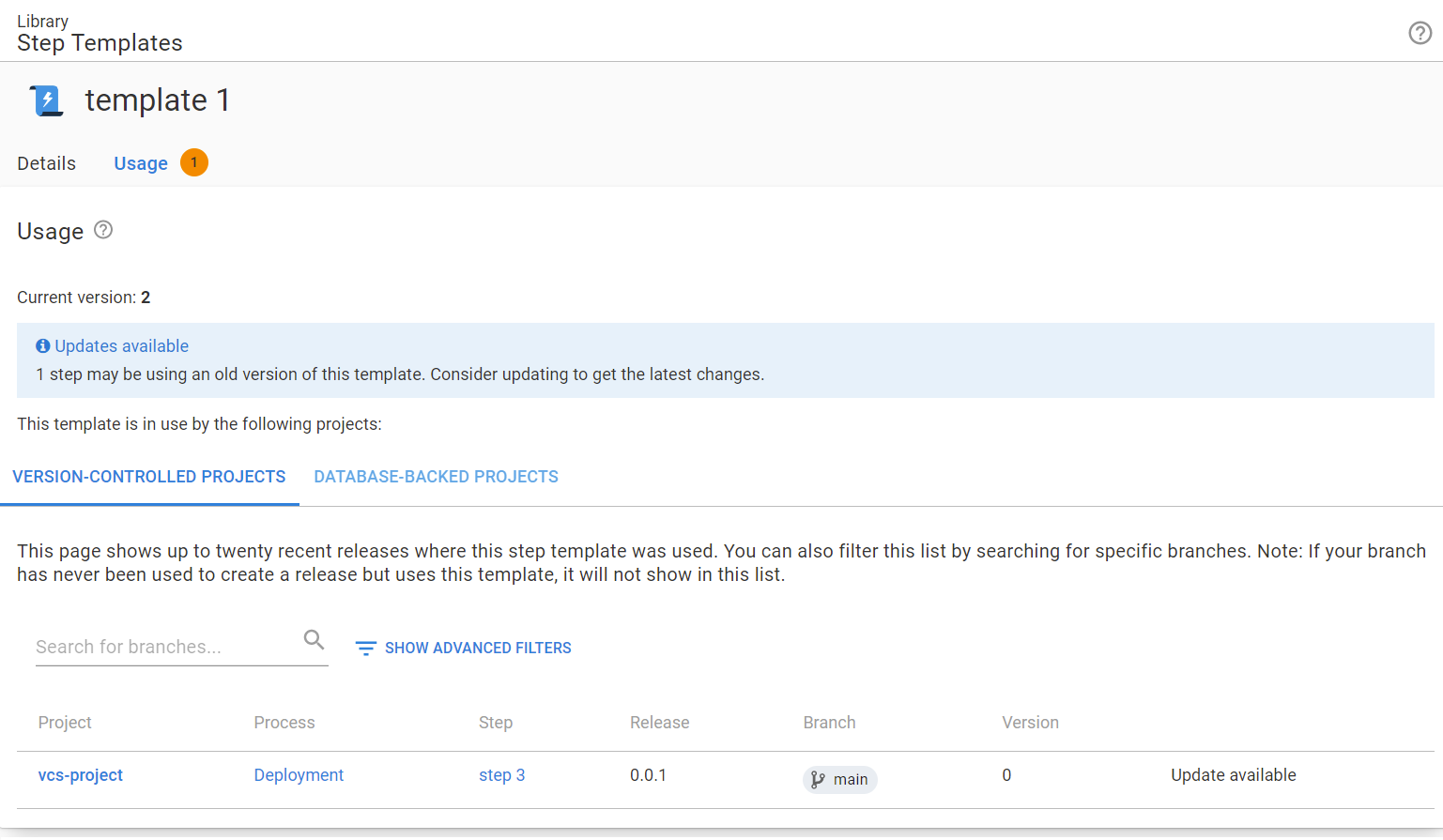Open the help icon at top right
Screen dimensions: 1443x840
(x=1419, y=33)
